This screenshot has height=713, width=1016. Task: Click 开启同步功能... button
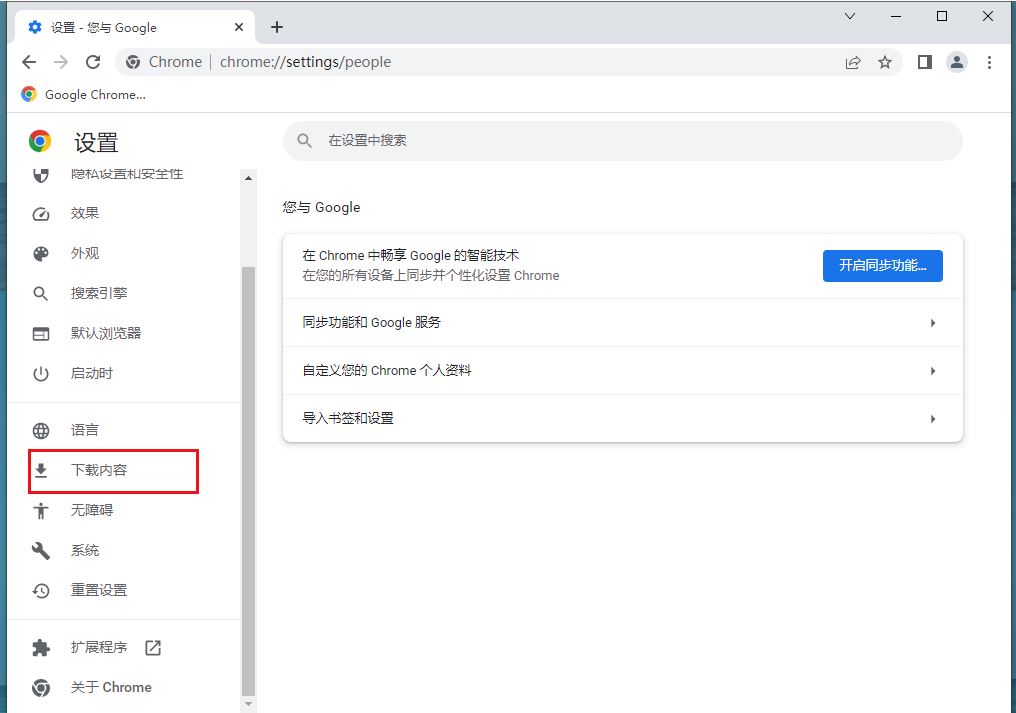(x=883, y=266)
